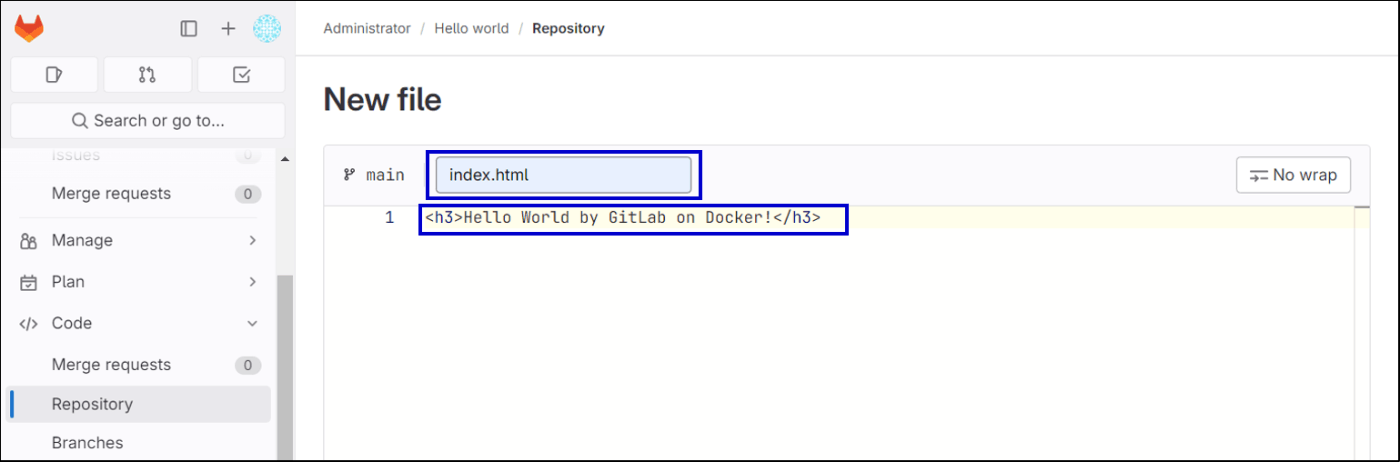Click the 0 badge beside Code Merge requests
The width and height of the screenshot is (1400, 462).
coord(248,365)
